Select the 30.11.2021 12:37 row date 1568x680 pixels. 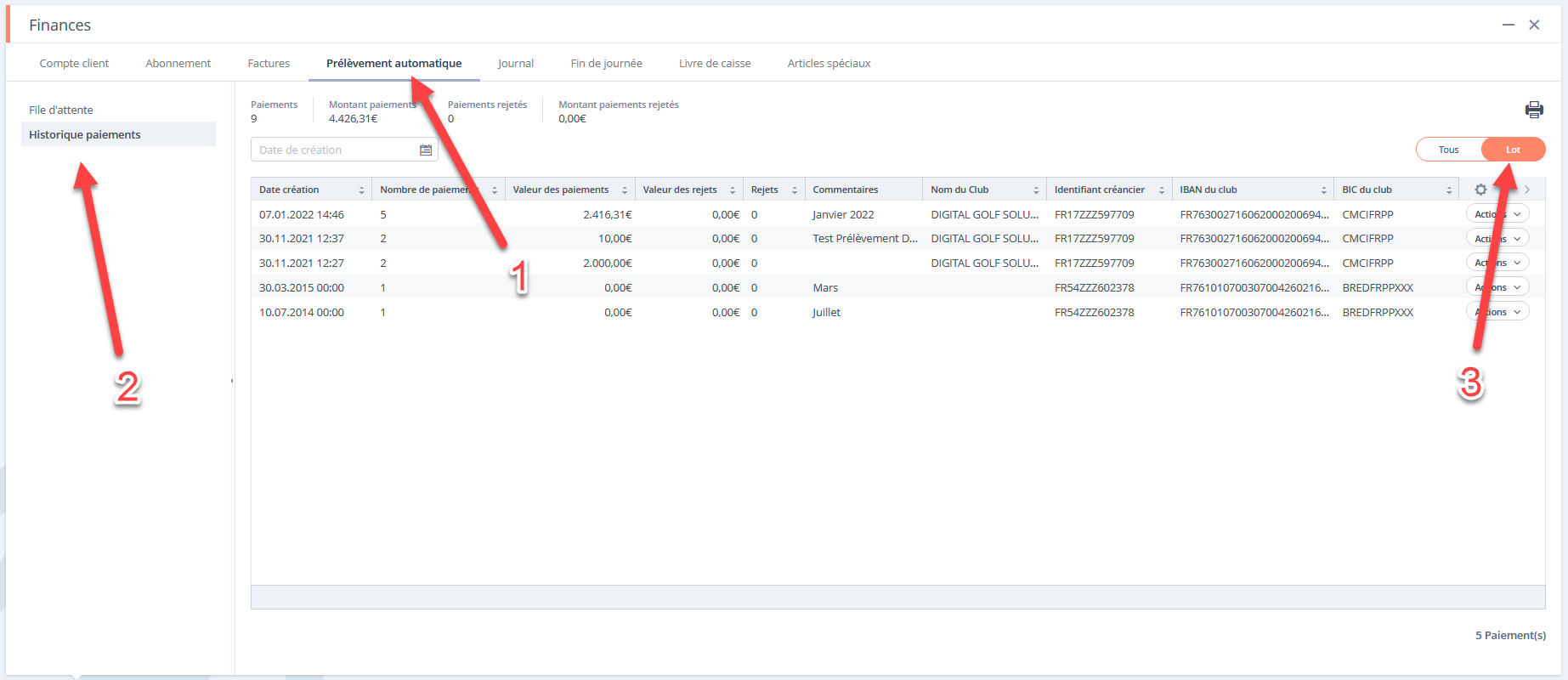pyautogui.click(x=302, y=239)
